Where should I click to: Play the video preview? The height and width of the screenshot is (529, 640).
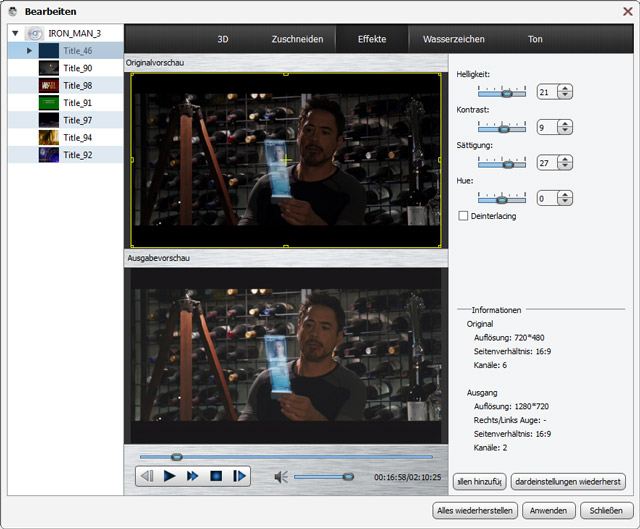pos(169,476)
